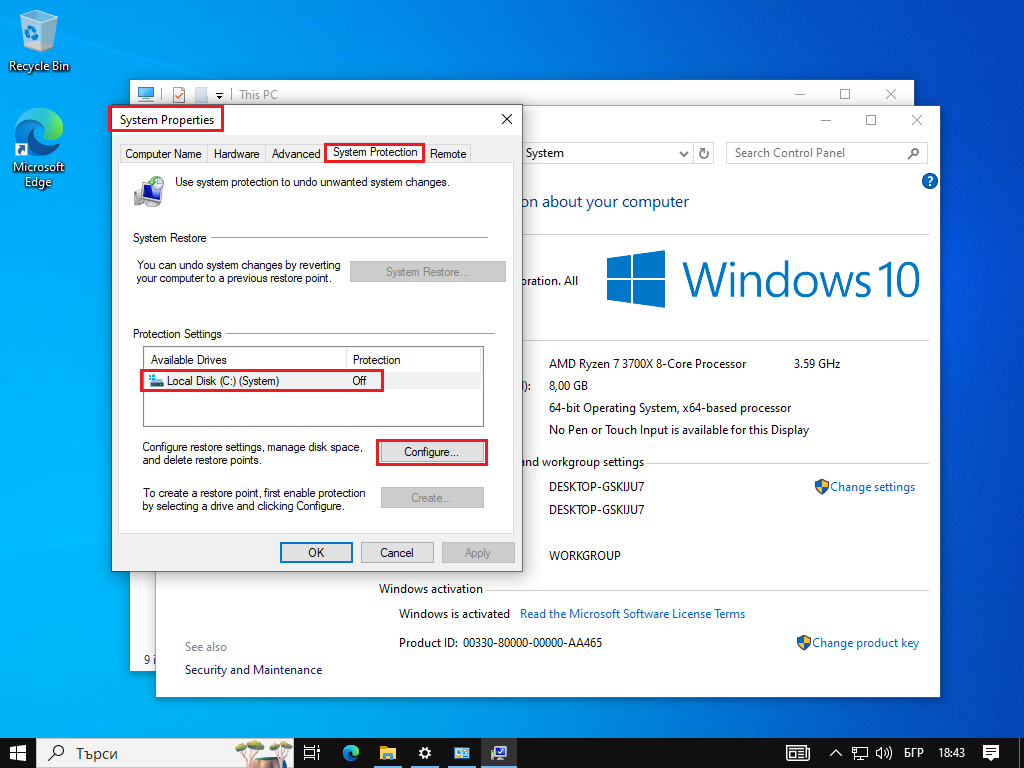Click the 18:43 taskbar clock
The height and width of the screenshot is (768, 1024).
(x=952, y=753)
